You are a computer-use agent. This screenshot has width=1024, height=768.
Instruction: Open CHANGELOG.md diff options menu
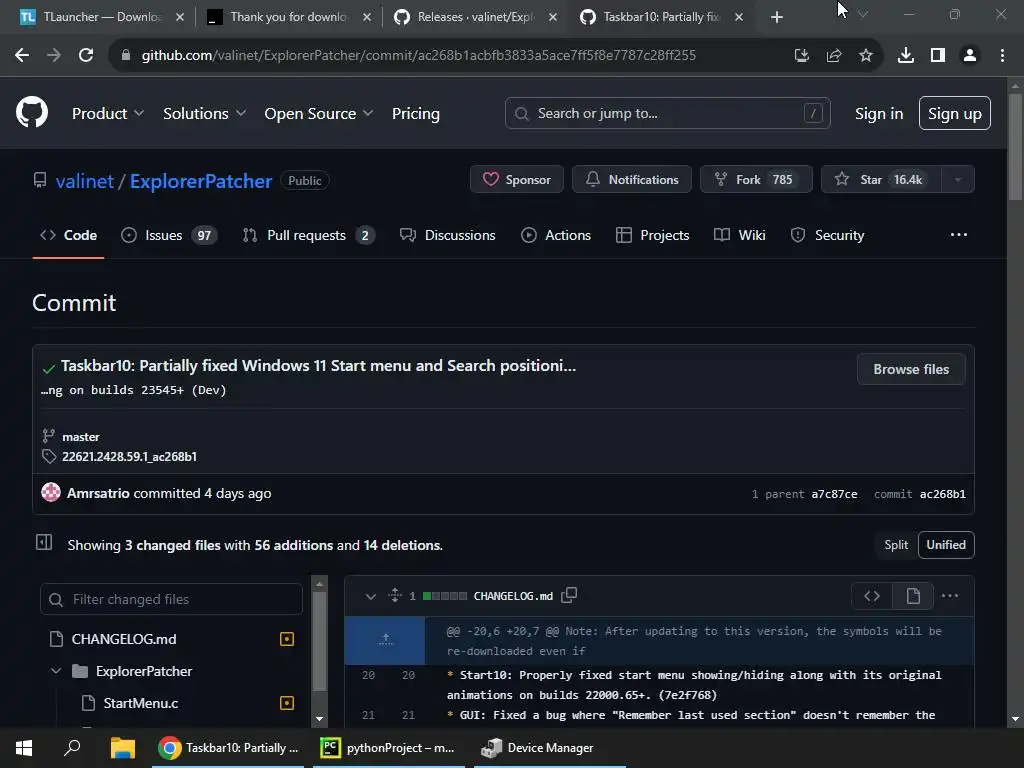pos(950,596)
